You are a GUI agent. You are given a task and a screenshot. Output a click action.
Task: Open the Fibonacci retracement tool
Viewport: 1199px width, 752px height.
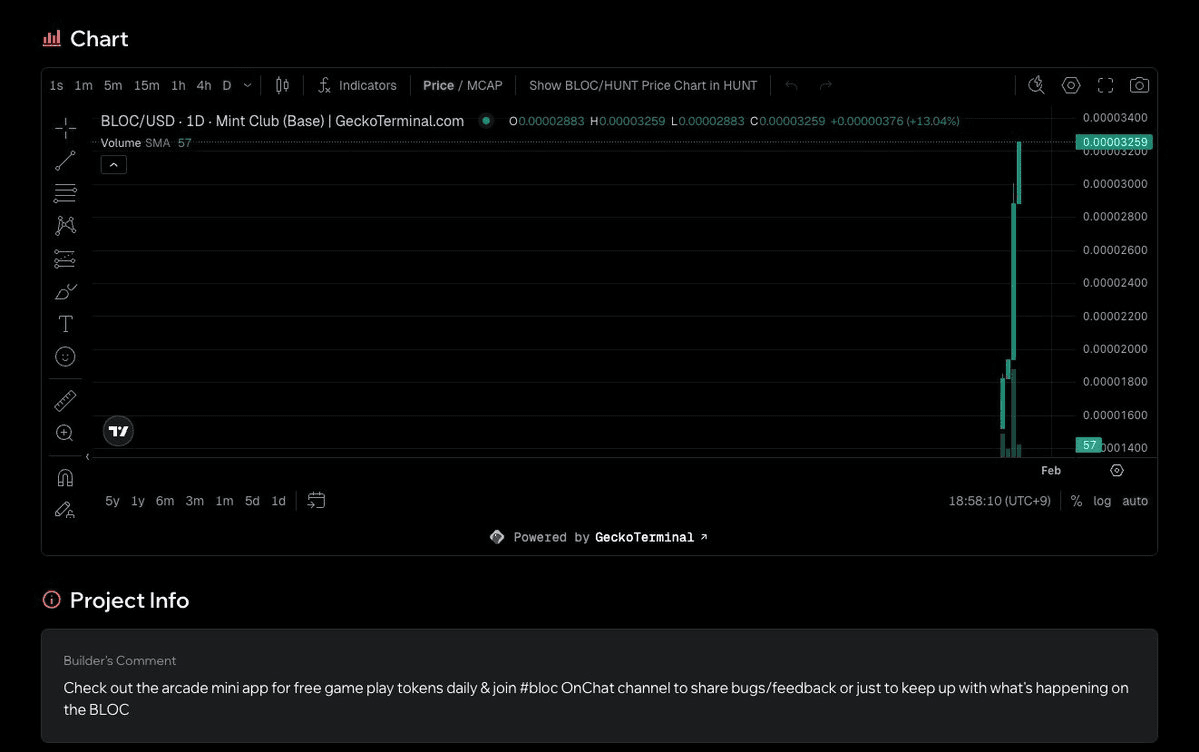(65, 193)
